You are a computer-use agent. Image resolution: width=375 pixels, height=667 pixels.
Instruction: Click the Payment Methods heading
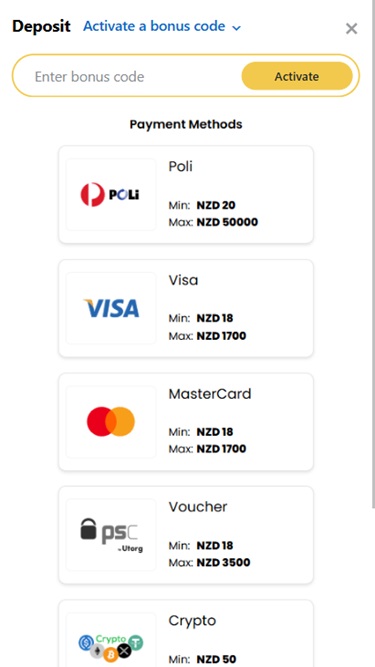(186, 125)
